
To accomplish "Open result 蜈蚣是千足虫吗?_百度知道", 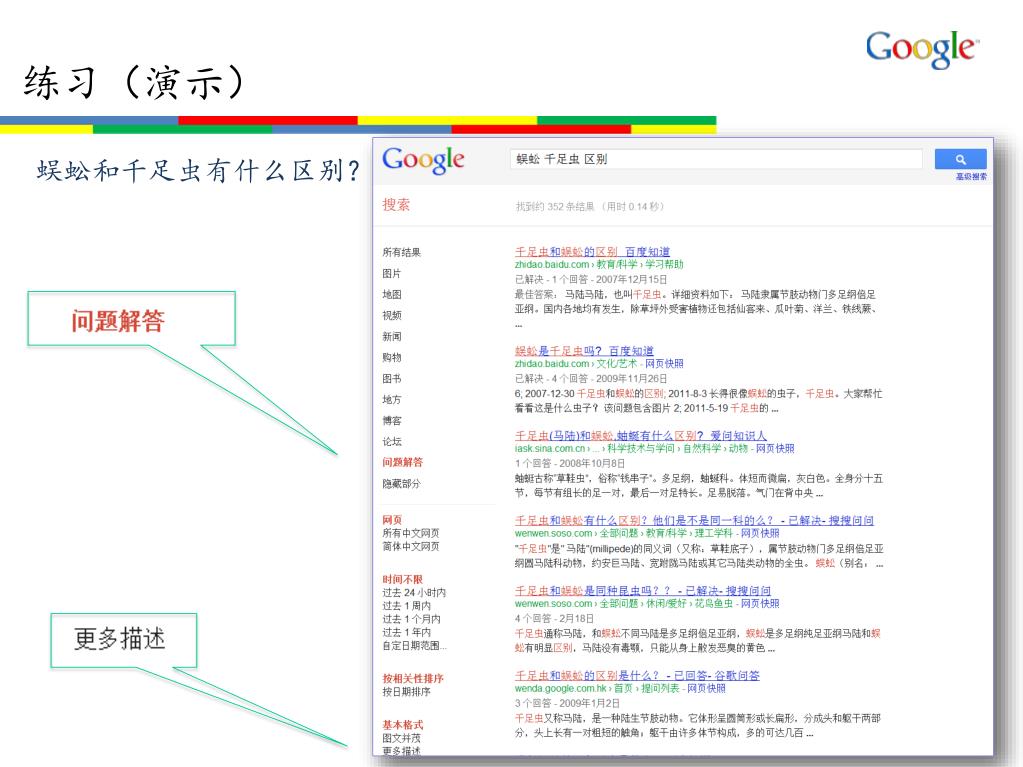I will click(584, 351).
